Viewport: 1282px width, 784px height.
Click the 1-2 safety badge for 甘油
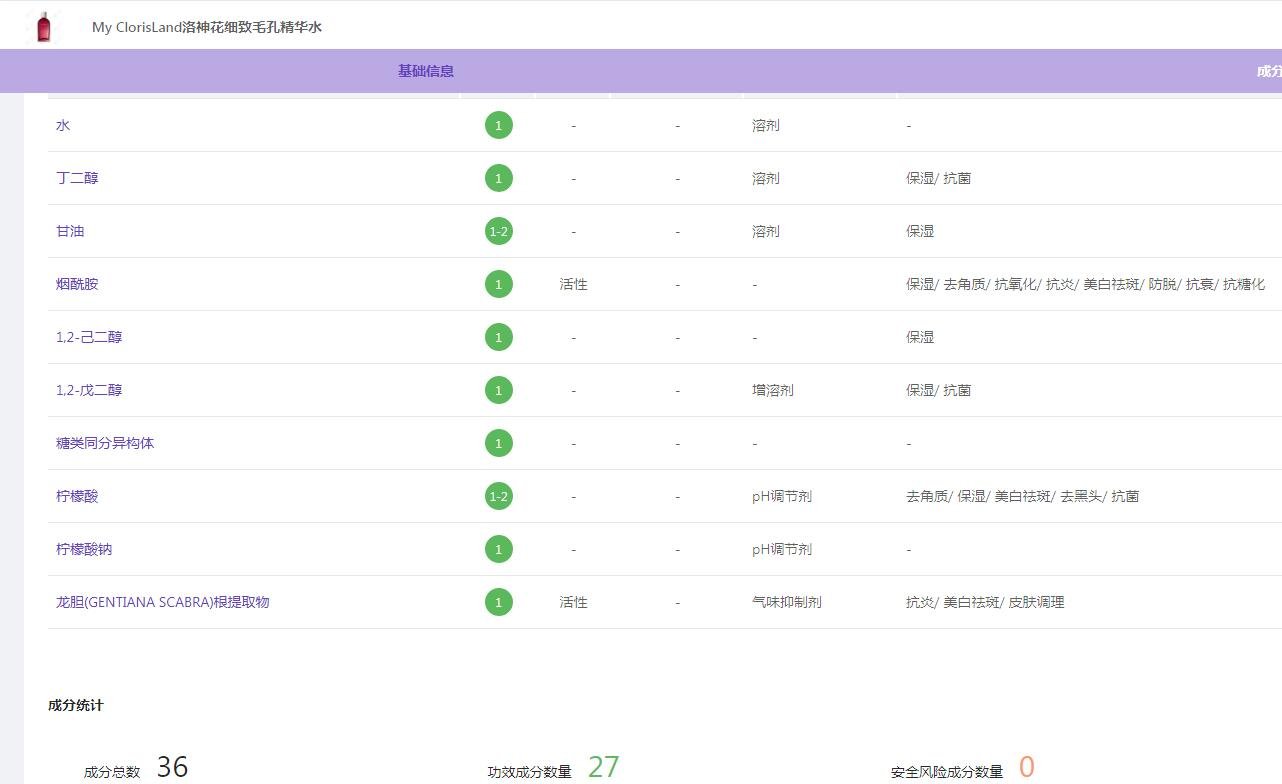click(498, 231)
